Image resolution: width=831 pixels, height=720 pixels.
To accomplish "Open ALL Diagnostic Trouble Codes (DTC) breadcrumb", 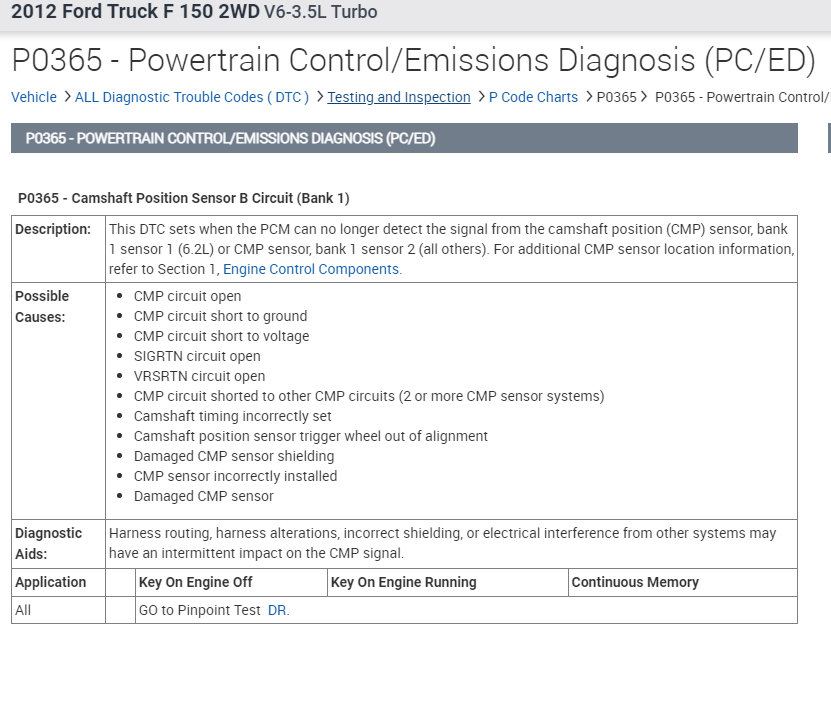I will pyautogui.click(x=192, y=97).
